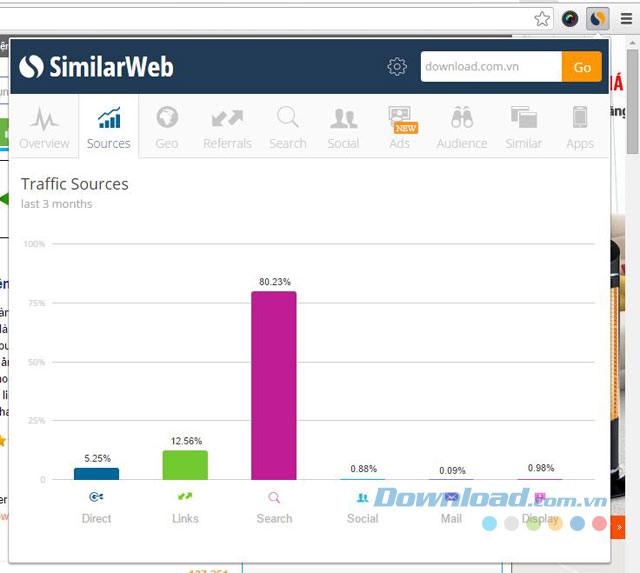Show the Audience tab
Viewport: 640px width, 573px height.
[x=461, y=127]
